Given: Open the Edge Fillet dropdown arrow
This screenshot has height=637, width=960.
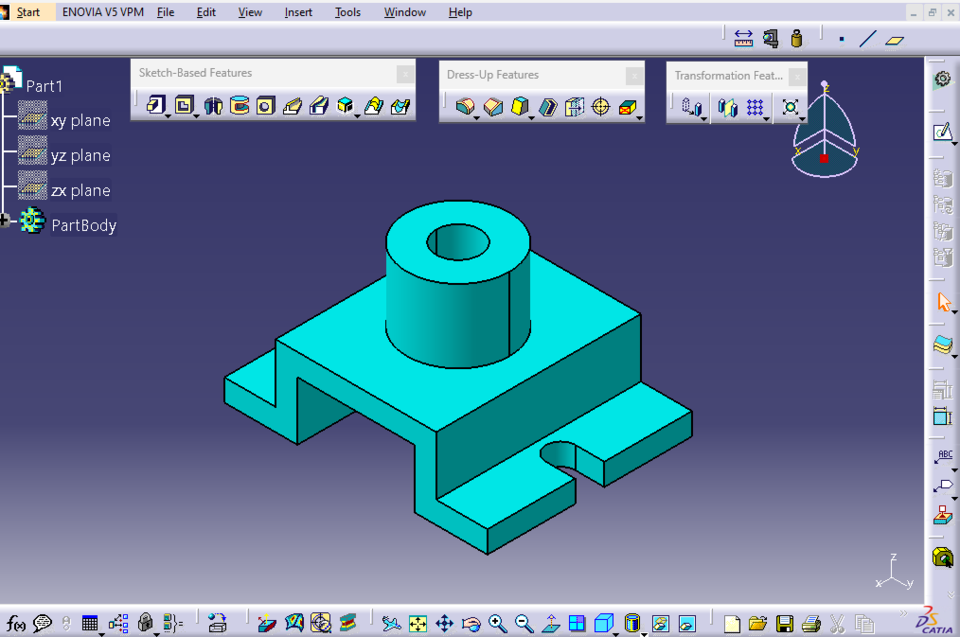Looking at the screenshot, I should (x=476, y=117).
